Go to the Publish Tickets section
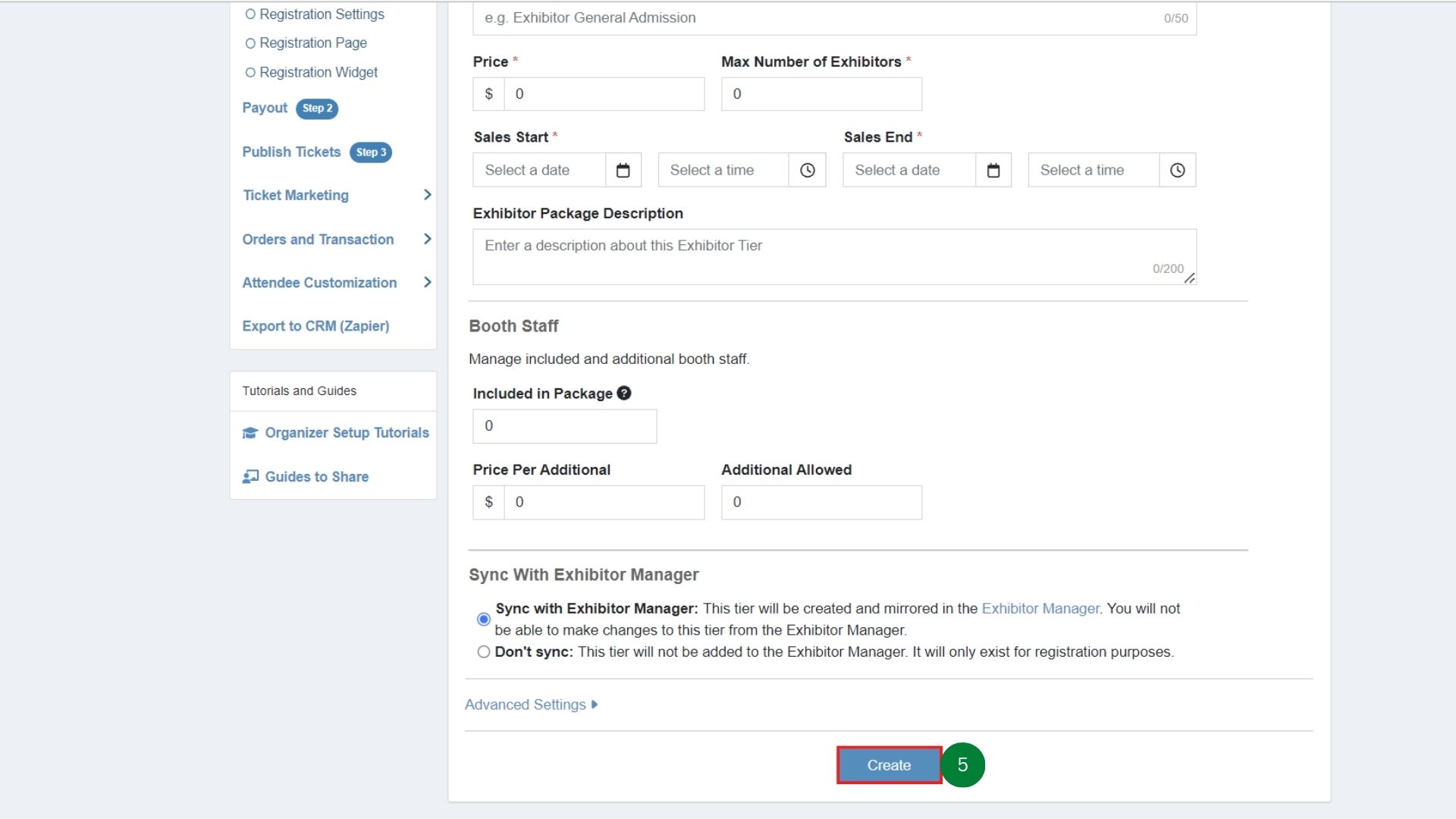Viewport: 1456px width, 819px height. coord(291,152)
